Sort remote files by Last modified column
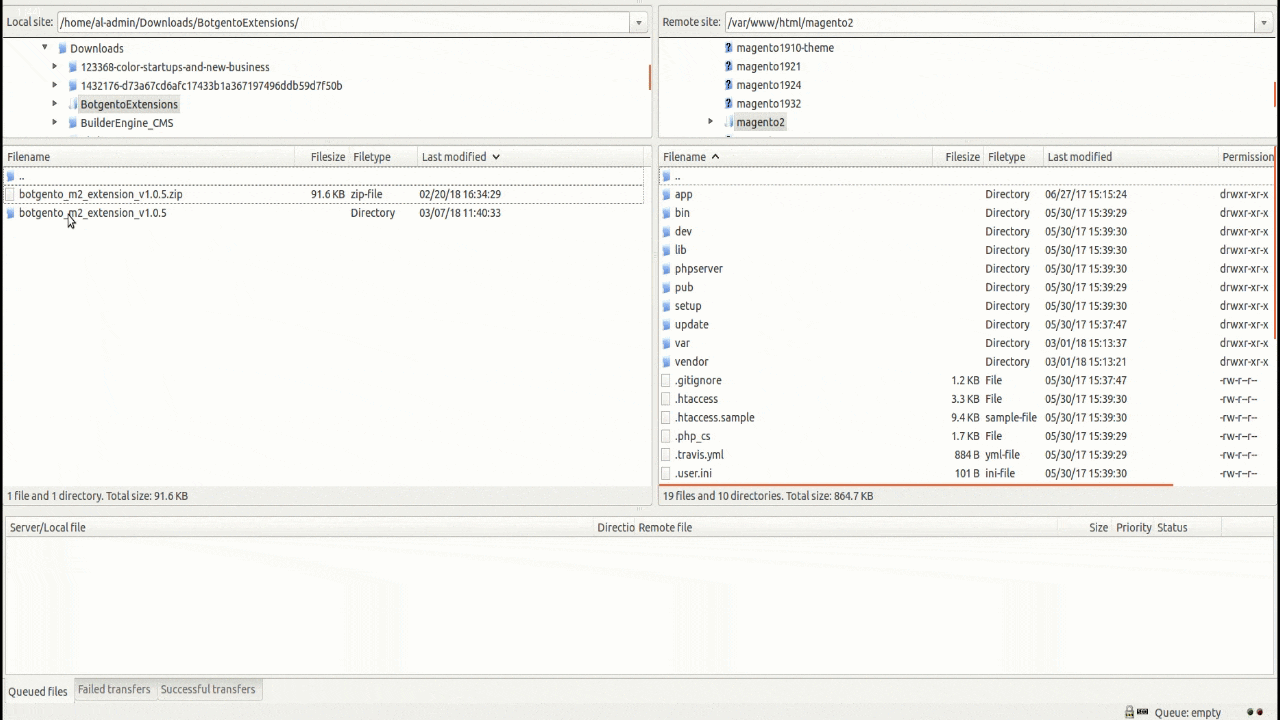 [1130, 157]
